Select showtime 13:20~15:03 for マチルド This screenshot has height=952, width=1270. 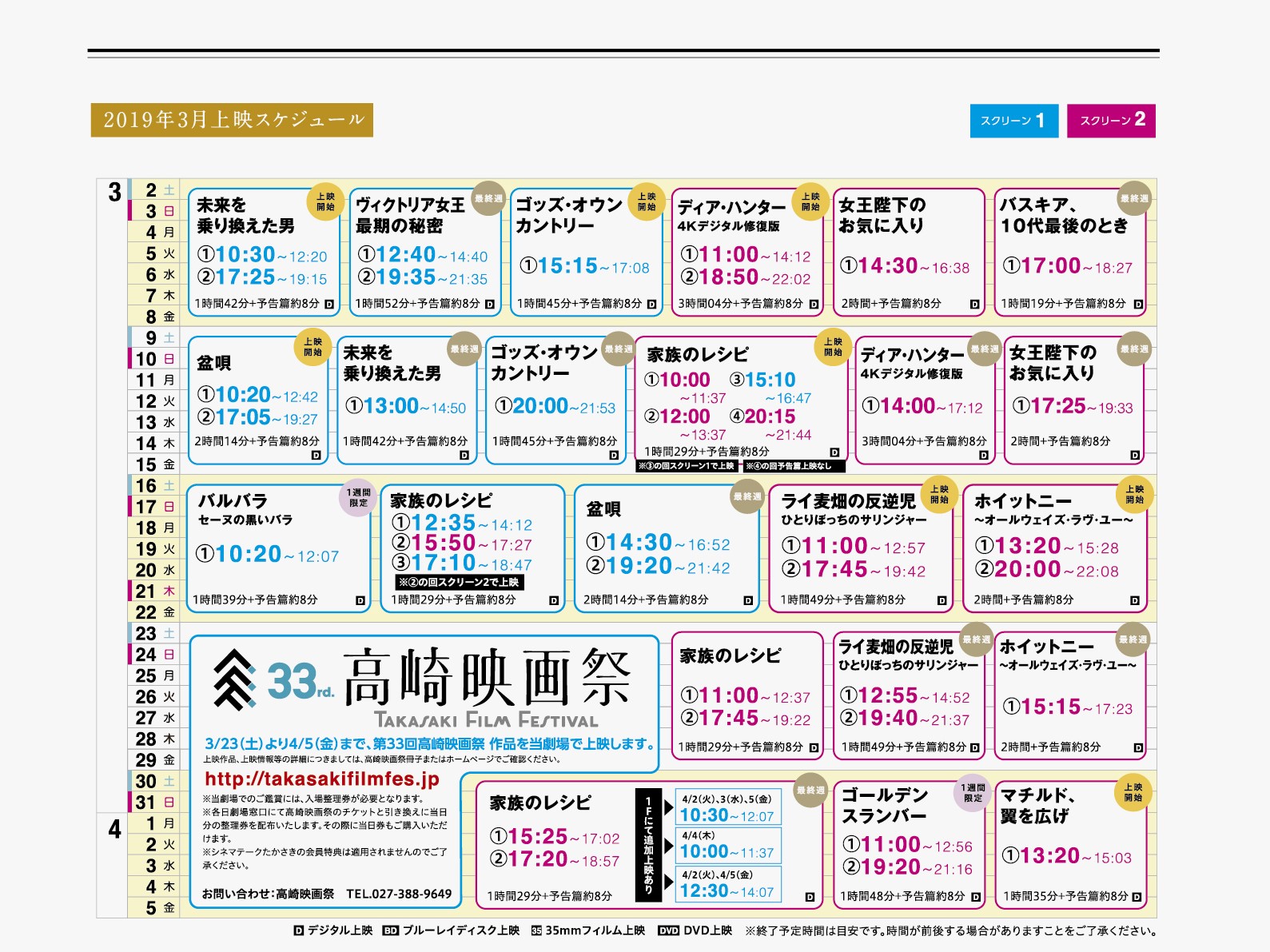(x=1067, y=856)
